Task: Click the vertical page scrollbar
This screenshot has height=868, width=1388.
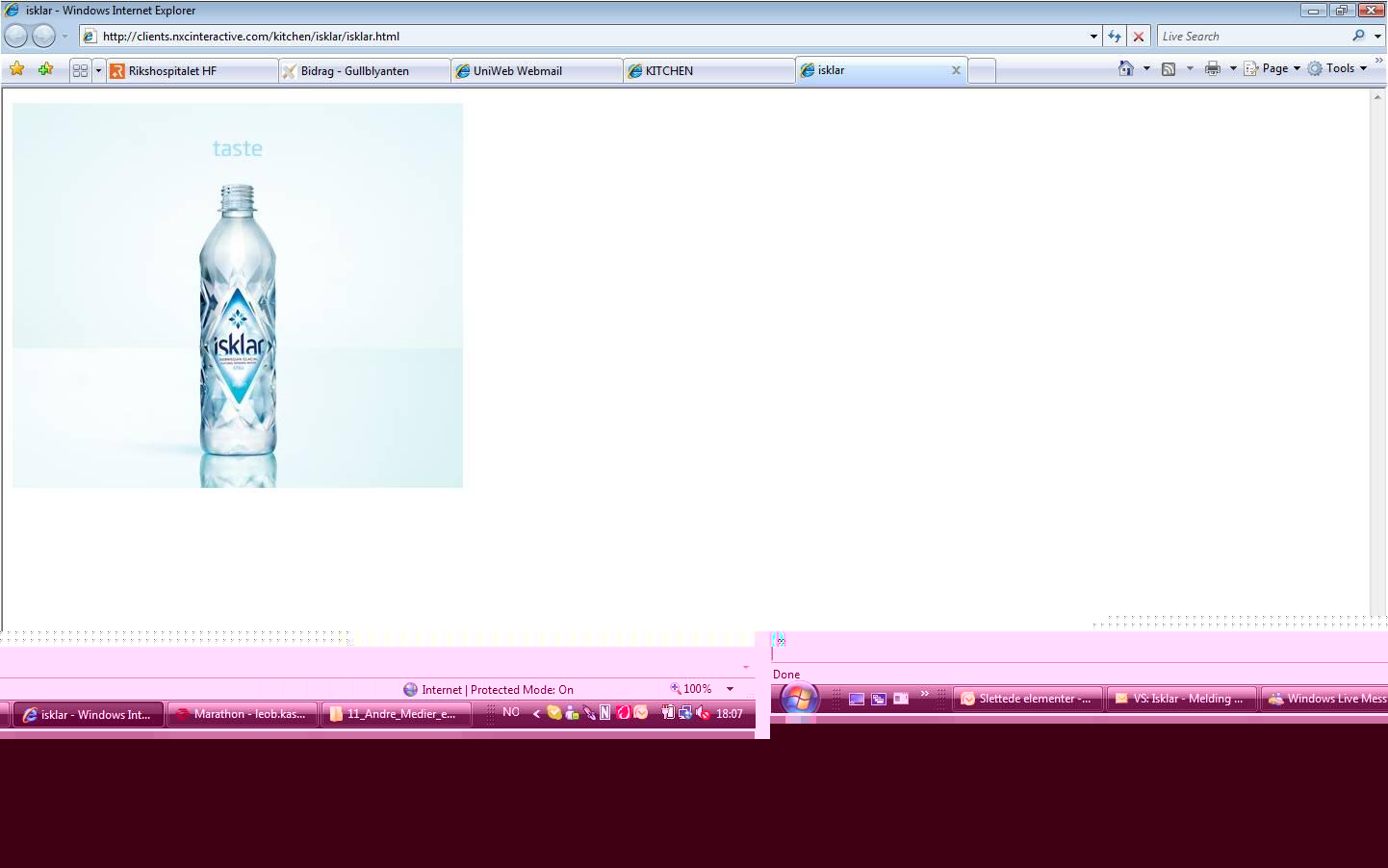Action: 1378,358
